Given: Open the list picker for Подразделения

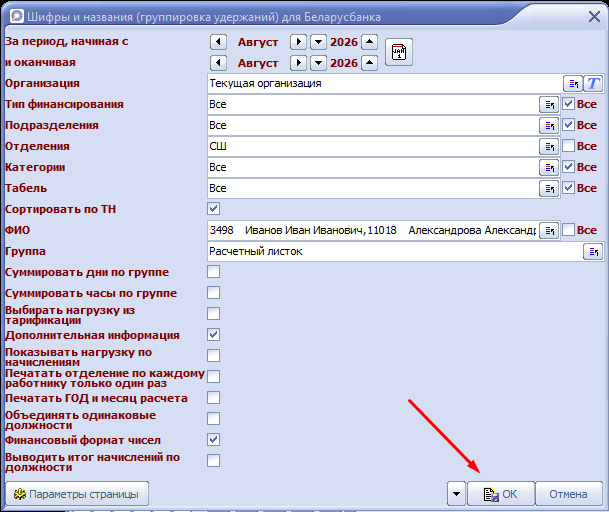Looking at the screenshot, I should coord(549,125).
